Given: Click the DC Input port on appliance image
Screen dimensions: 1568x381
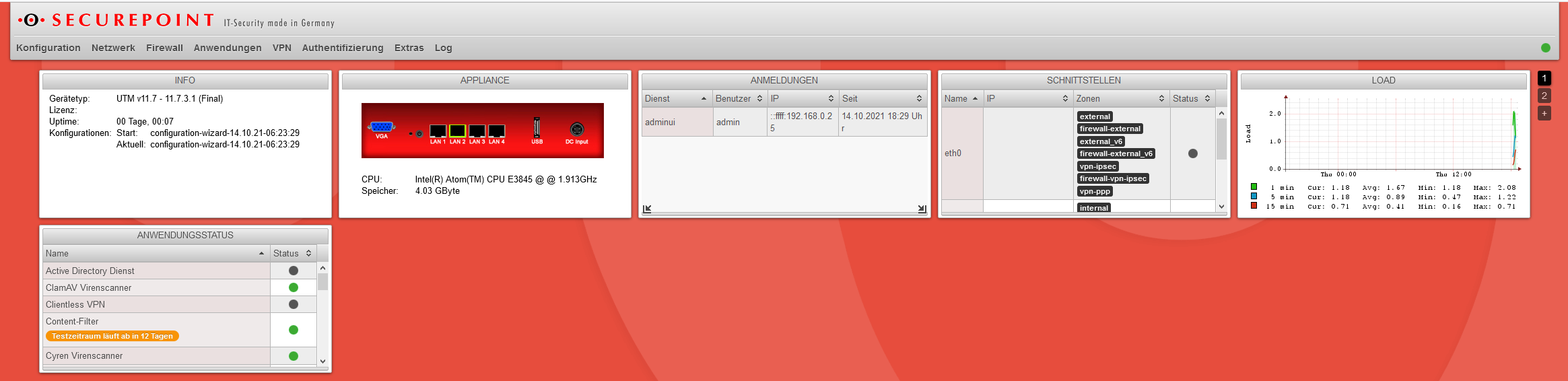Looking at the screenshot, I should point(576,129).
